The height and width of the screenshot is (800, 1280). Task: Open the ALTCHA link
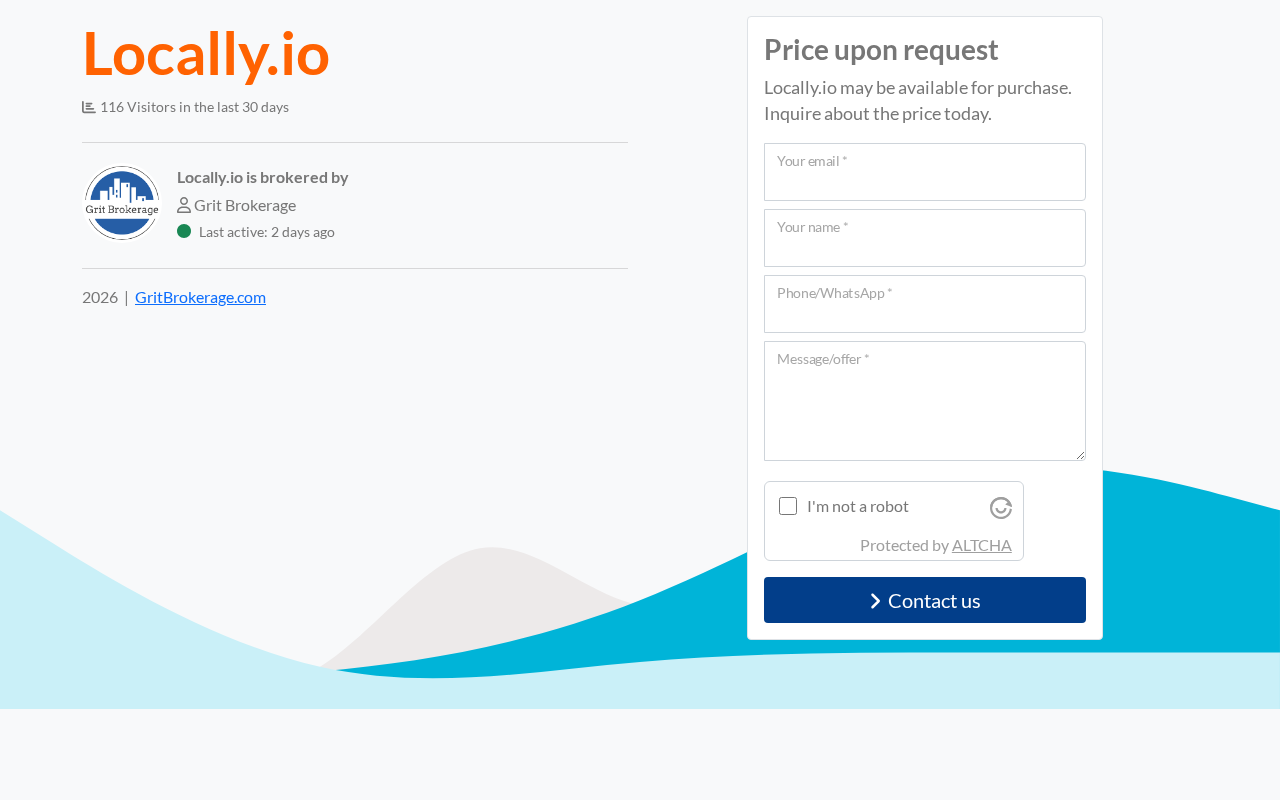pos(981,545)
